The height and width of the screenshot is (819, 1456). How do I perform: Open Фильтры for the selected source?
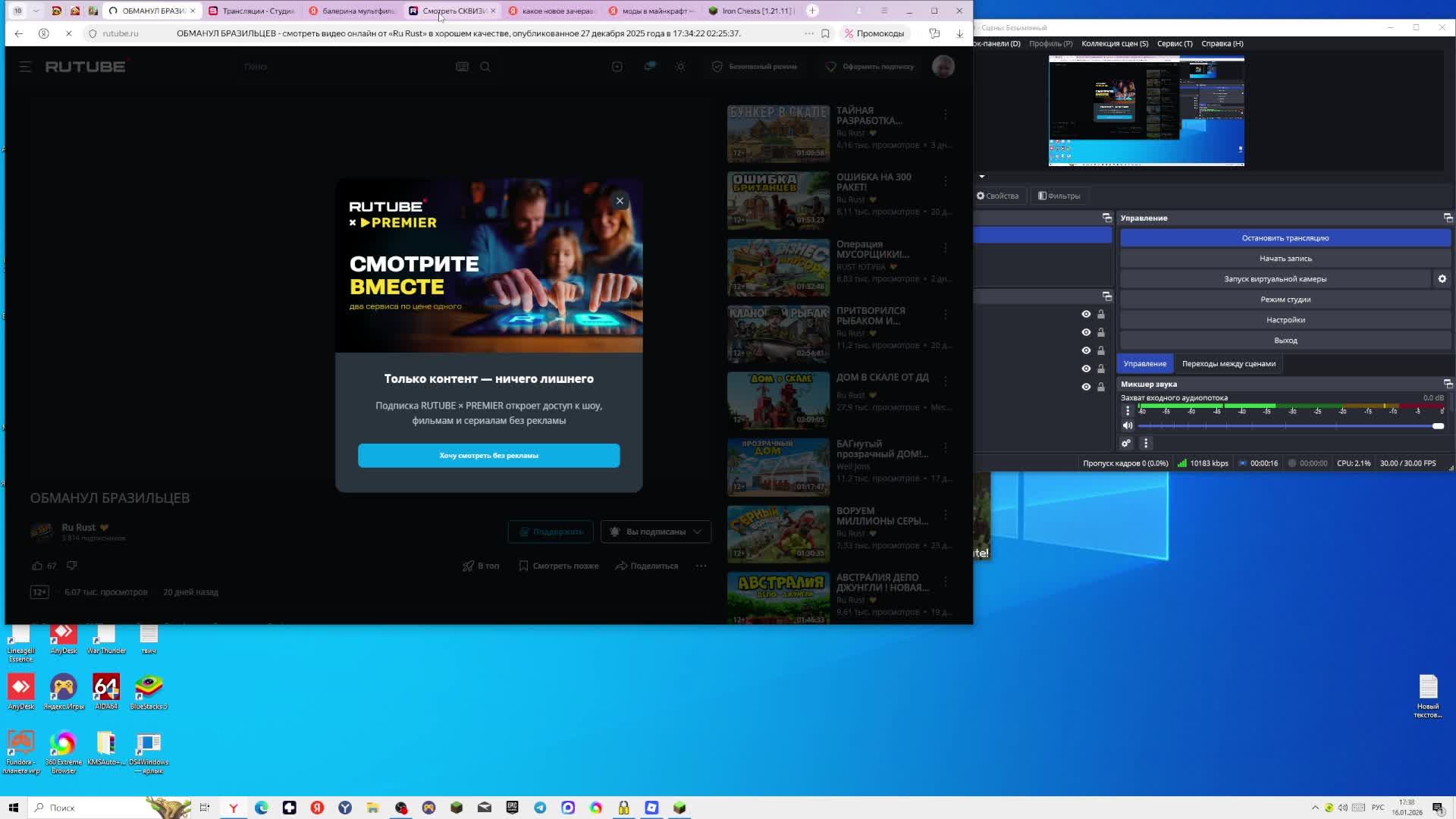pyautogui.click(x=1059, y=196)
